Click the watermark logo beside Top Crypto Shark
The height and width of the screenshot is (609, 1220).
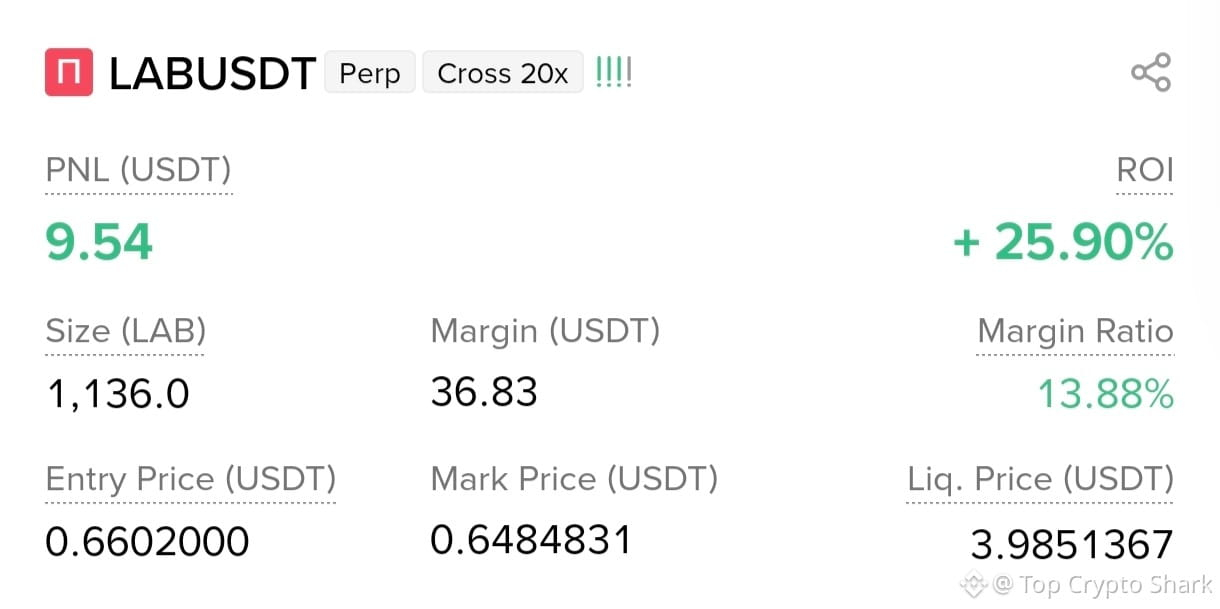pos(974,583)
